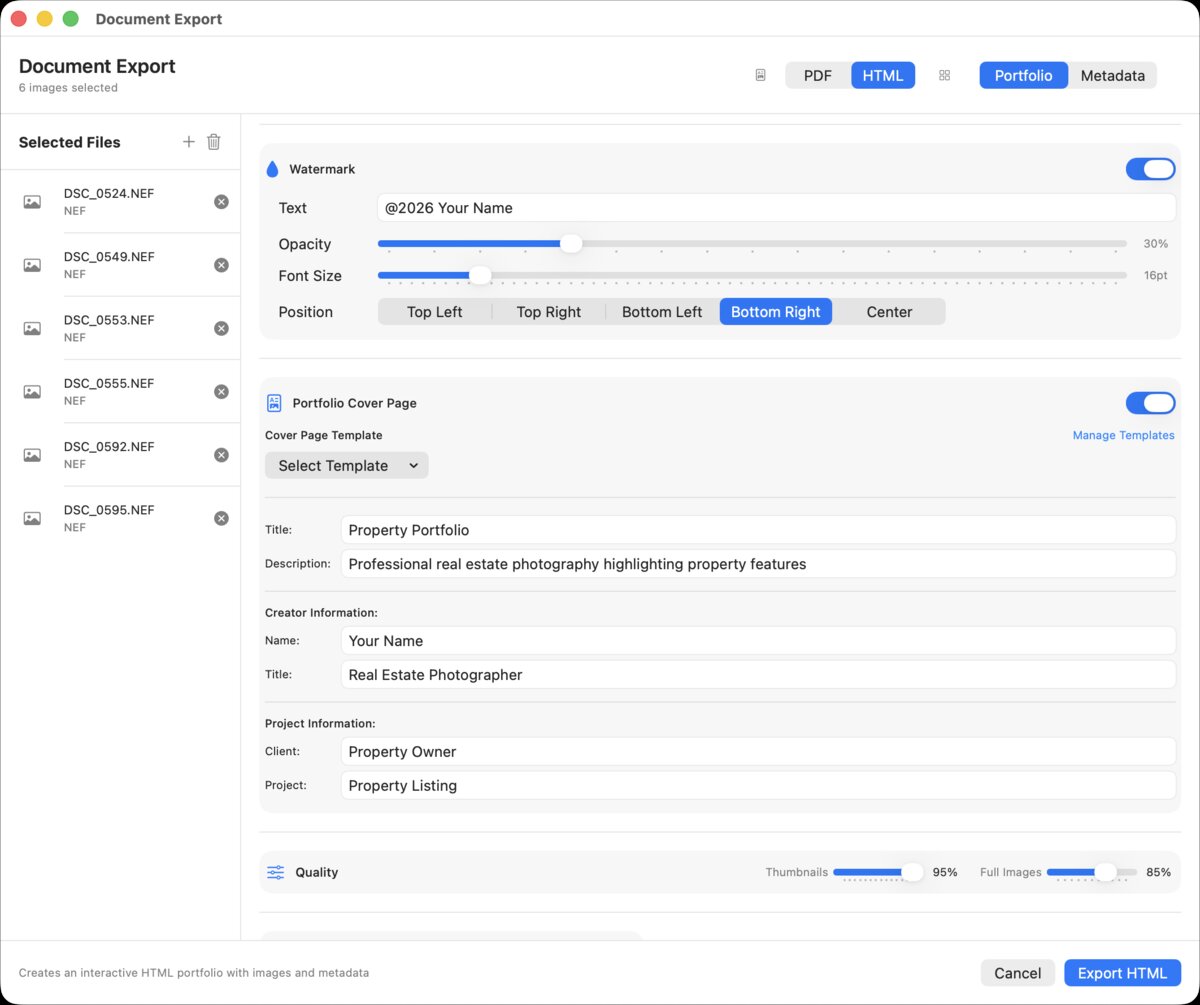Click the Quality sliders icon

pyautogui.click(x=274, y=872)
